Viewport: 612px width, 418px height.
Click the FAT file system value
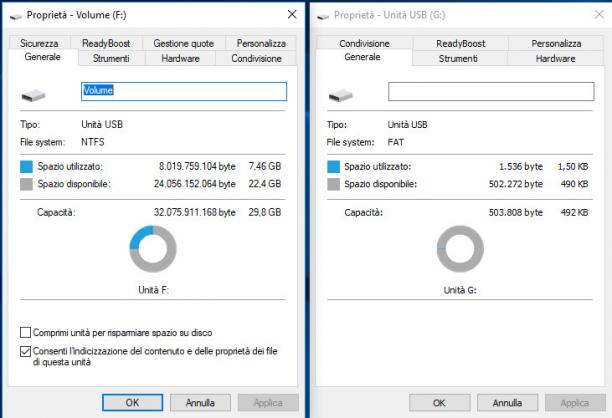coord(396,142)
